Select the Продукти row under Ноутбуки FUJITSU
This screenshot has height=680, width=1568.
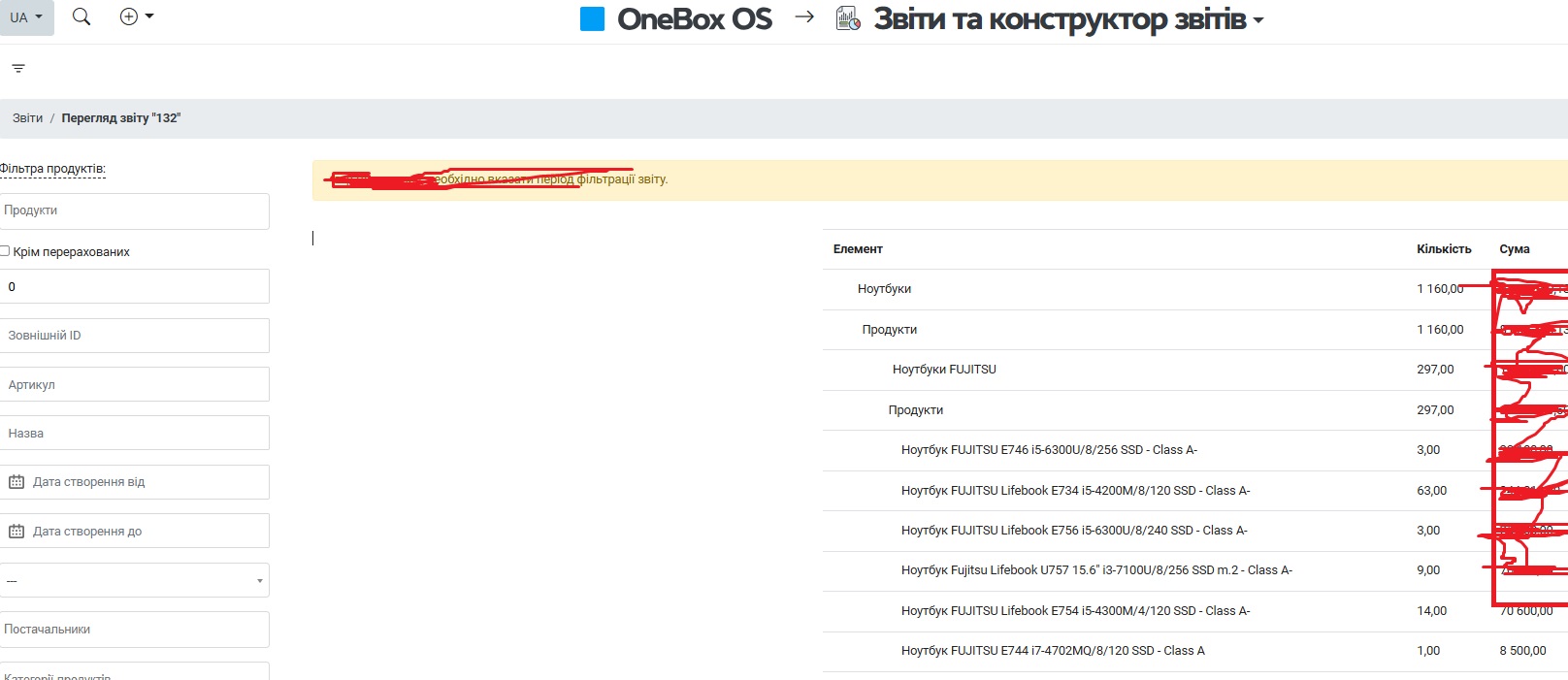point(1195,410)
